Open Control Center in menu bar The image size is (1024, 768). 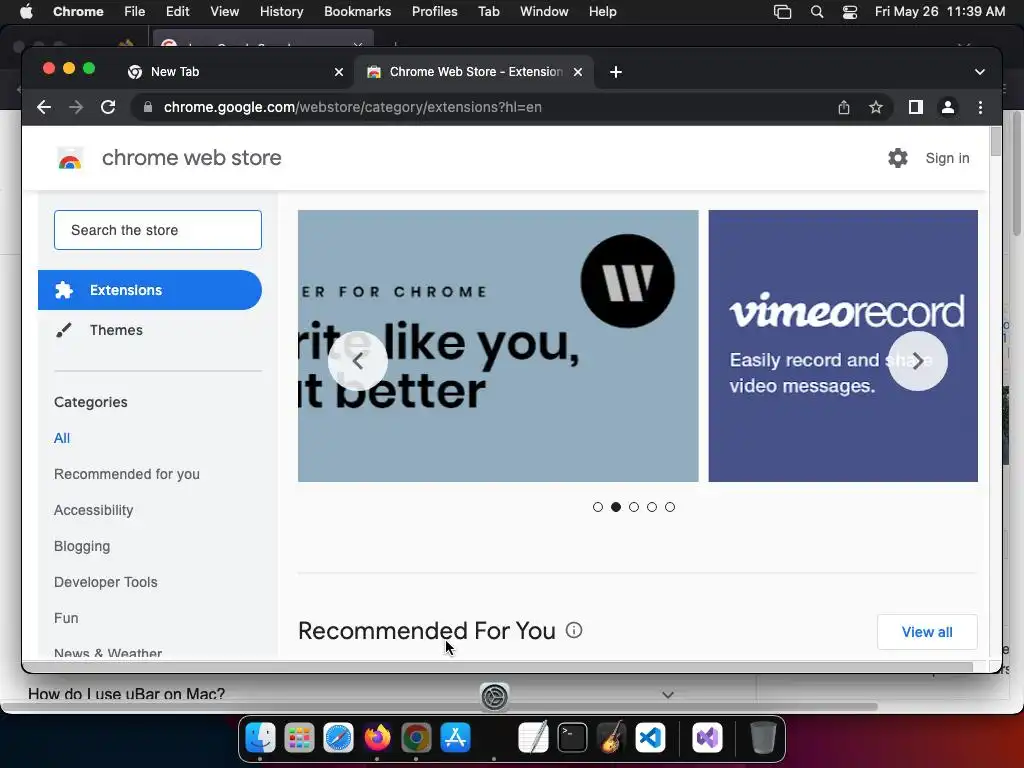tap(850, 12)
